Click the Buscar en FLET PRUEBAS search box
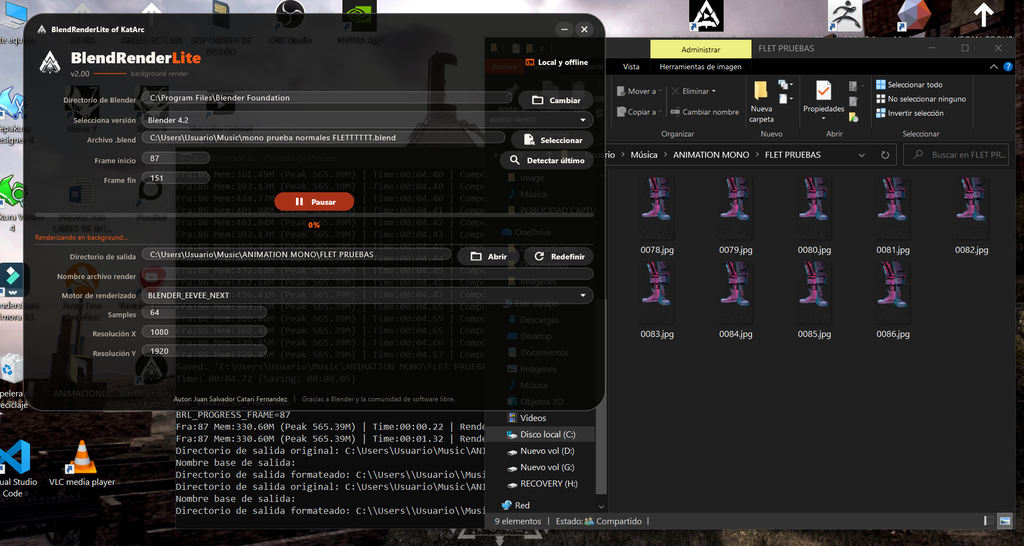Image resolution: width=1024 pixels, height=546 pixels. click(956, 155)
